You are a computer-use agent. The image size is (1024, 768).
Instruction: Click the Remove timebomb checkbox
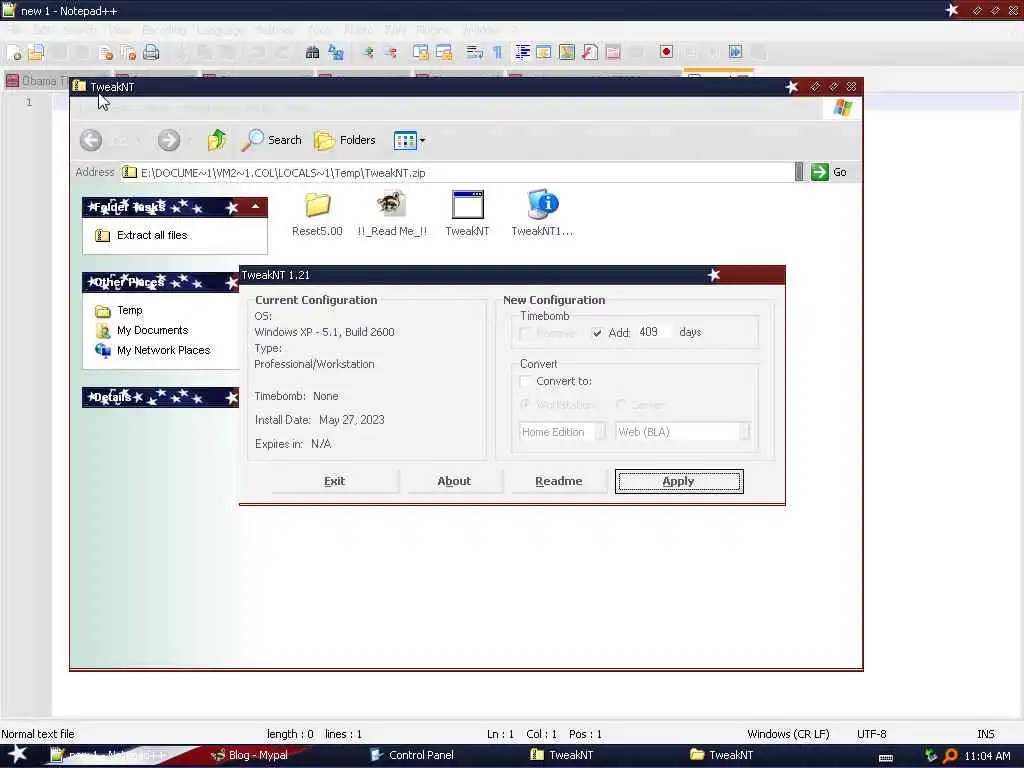click(x=525, y=333)
